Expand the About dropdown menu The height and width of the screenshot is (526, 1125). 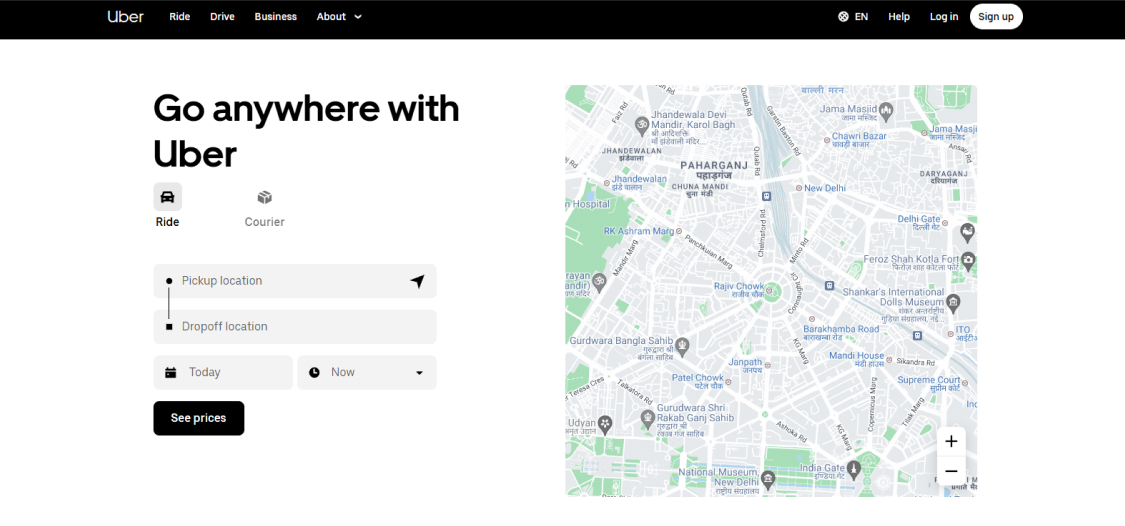[x=339, y=17]
